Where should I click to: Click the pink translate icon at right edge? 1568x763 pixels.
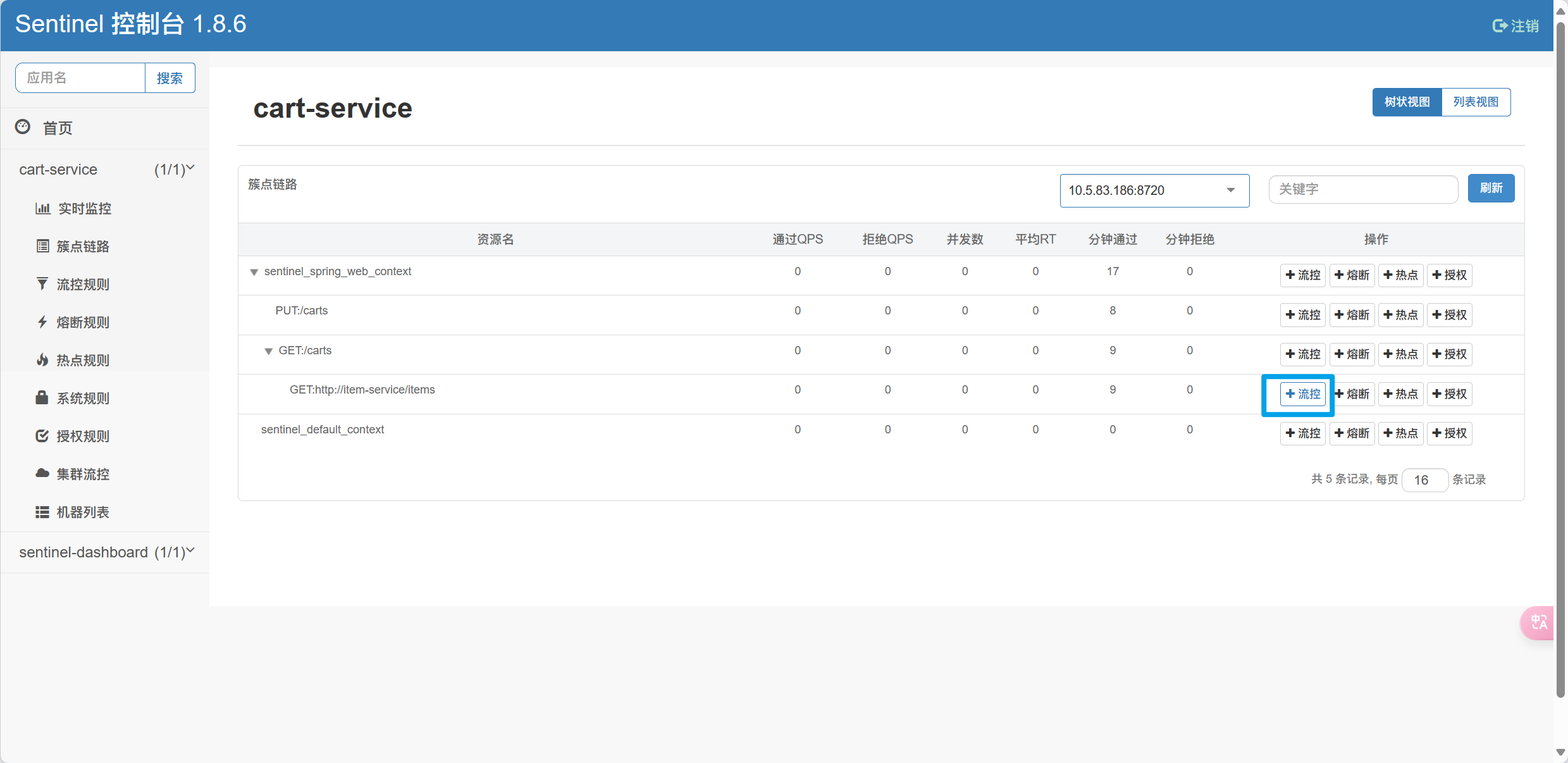(x=1538, y=623)
